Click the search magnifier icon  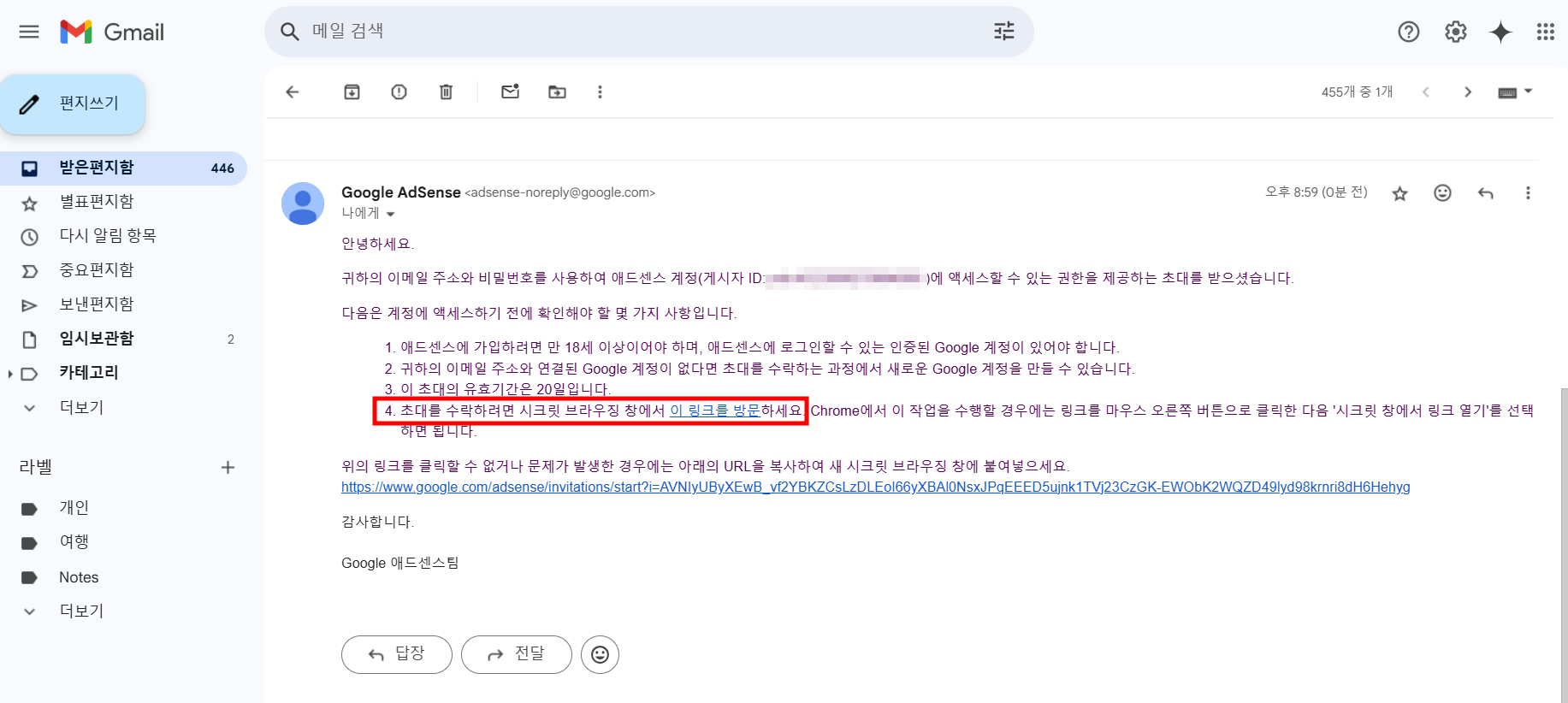click(290, 32)
